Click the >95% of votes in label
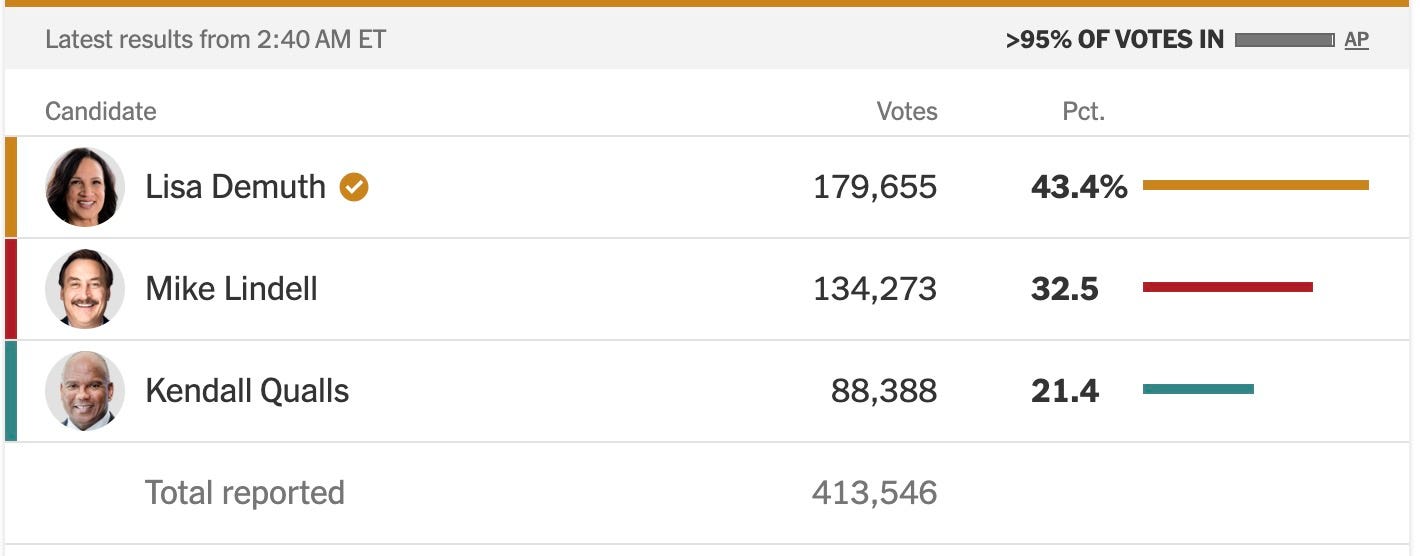1420x556 pixels. (1115, 40)
